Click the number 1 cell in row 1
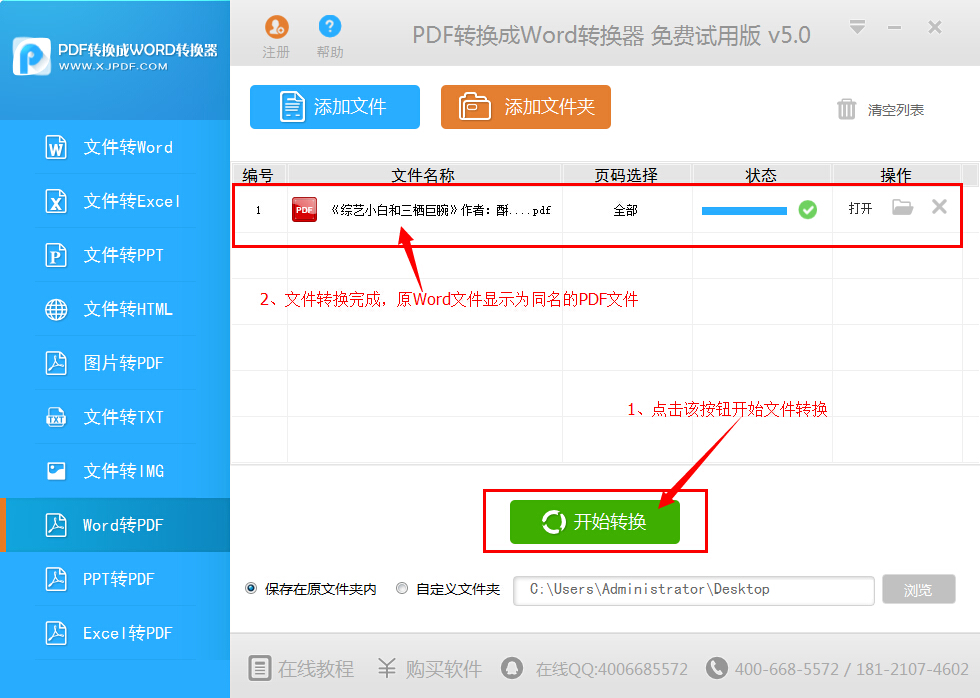Viewport: 980px width, 698px height. pos(258,211)
